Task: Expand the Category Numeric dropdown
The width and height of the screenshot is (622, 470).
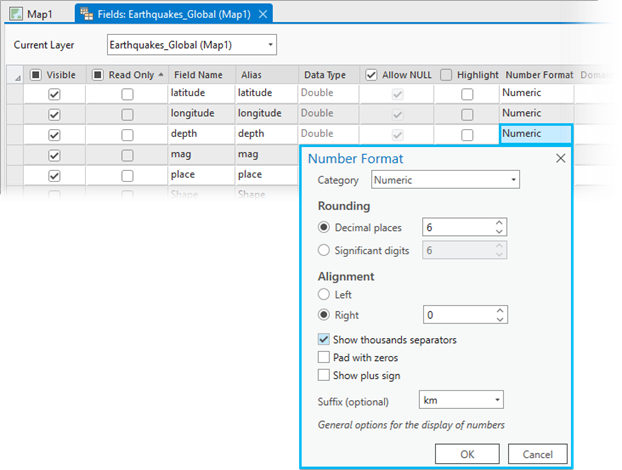Action: (445, 180)
